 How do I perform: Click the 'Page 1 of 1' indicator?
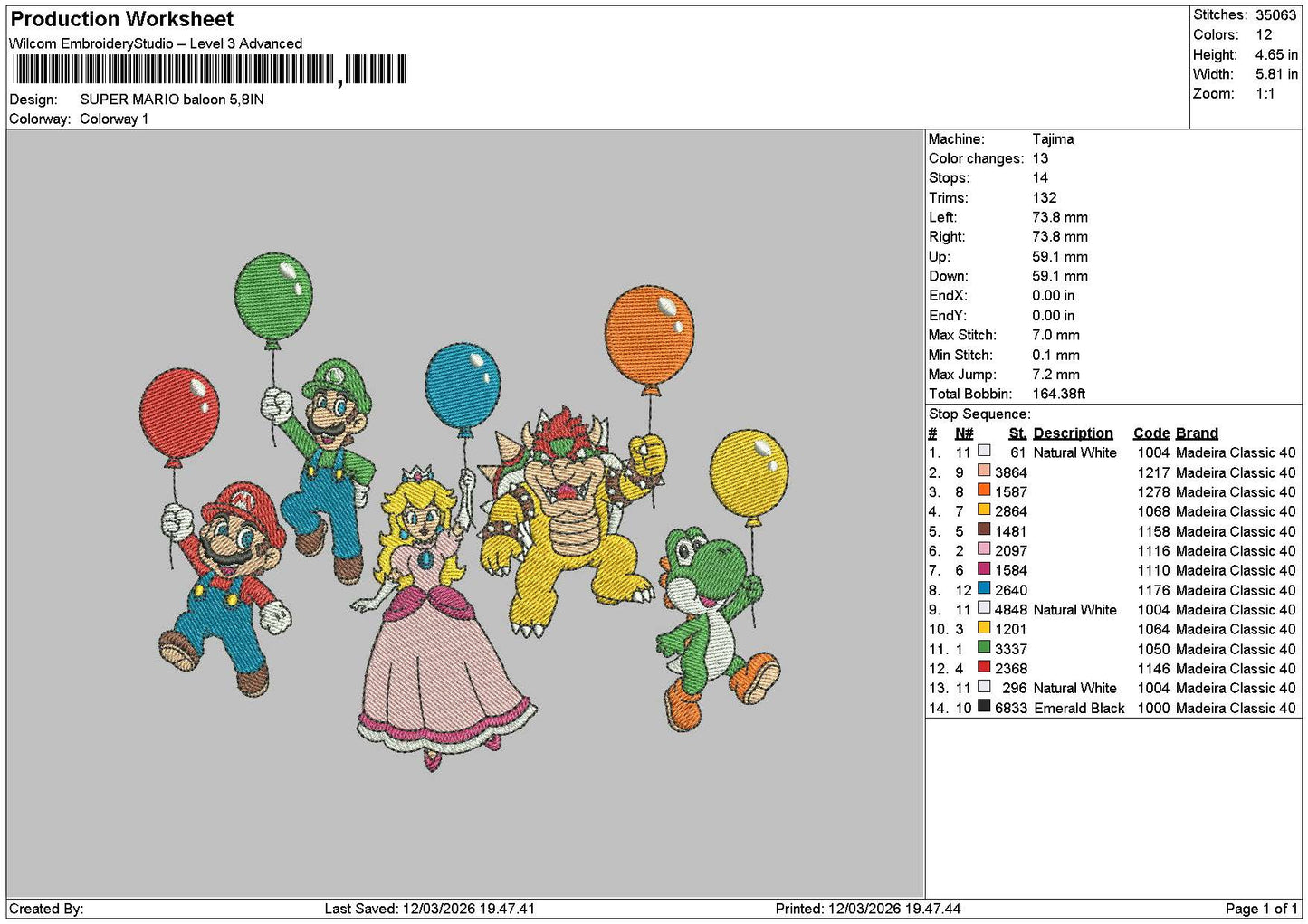(x=1262, y=909)
